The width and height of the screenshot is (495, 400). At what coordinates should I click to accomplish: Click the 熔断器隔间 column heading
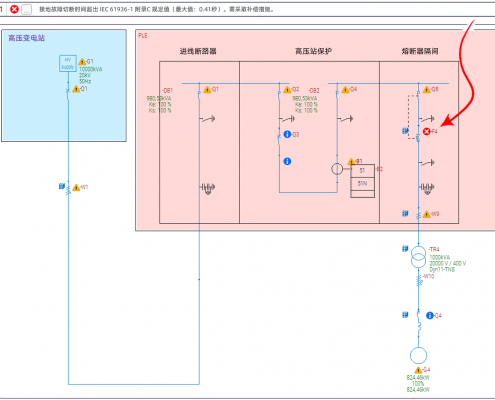[x=420, y=51]
